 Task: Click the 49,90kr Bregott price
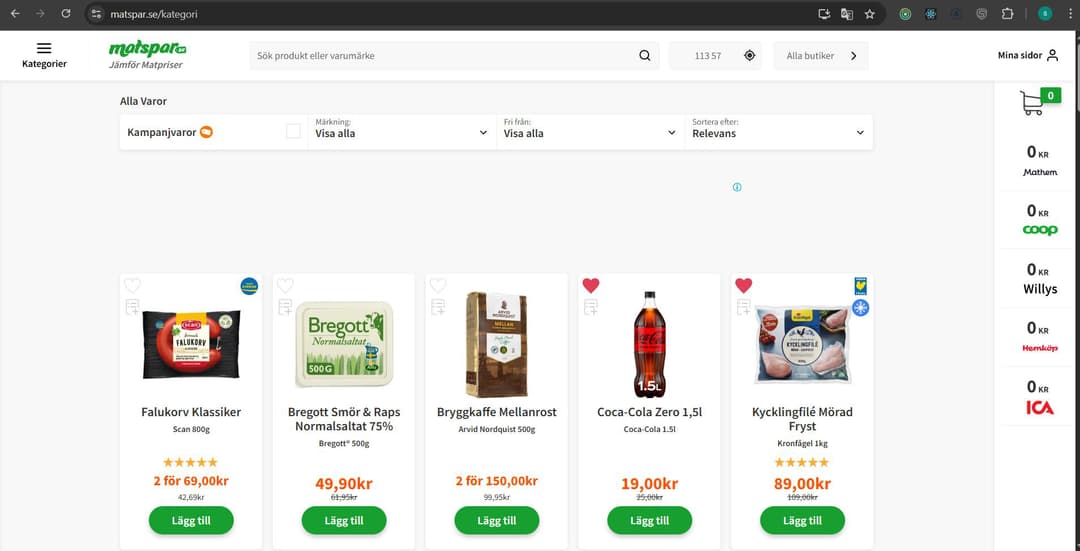click(x=344, y=484)
